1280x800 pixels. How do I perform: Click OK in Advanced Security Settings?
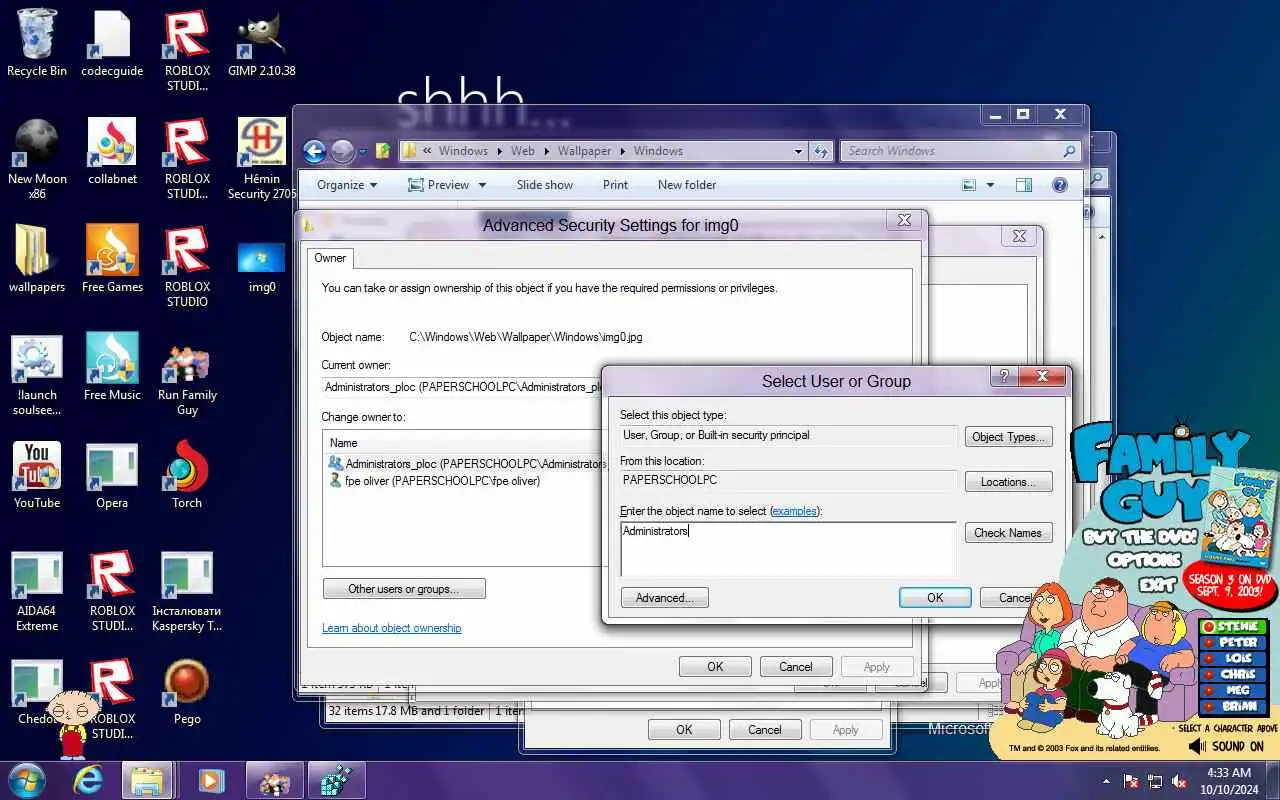tap(715, 667)
